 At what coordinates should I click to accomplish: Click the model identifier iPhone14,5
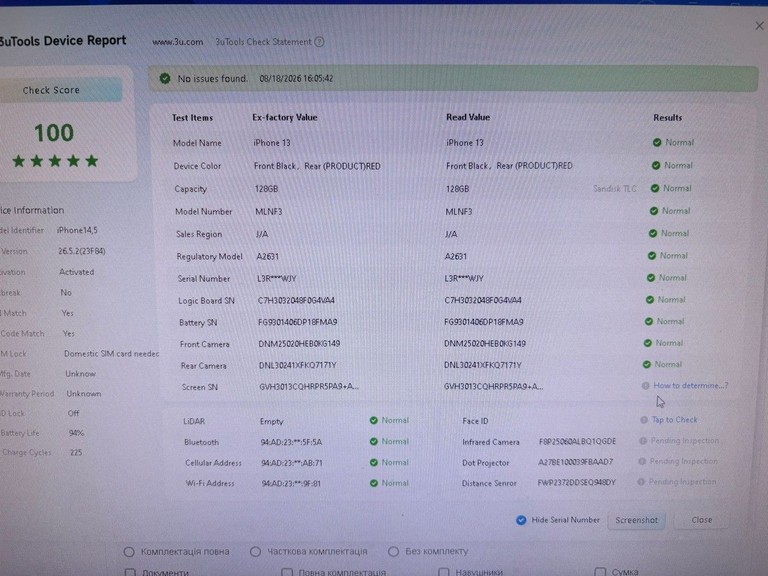click(x=77, y=230)
